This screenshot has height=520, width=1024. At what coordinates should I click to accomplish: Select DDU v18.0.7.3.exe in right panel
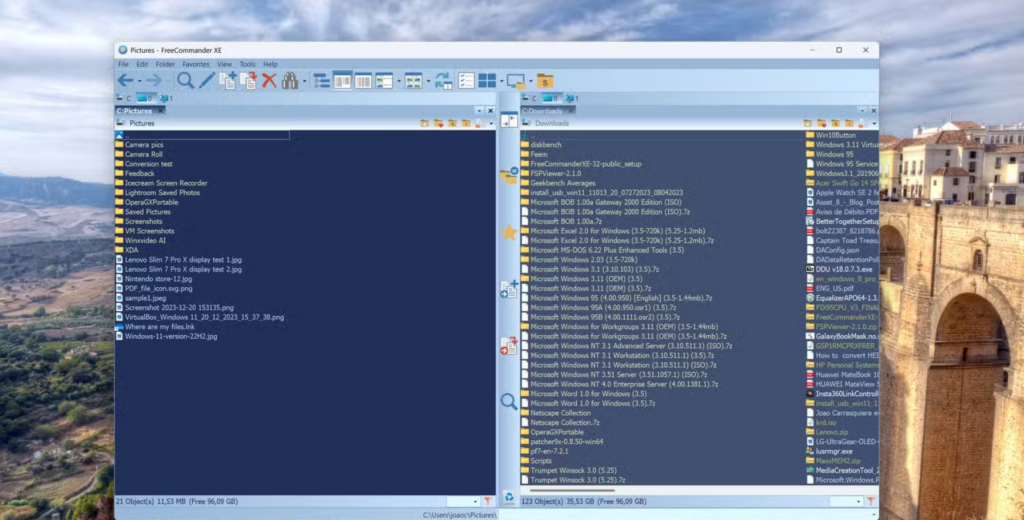click(844, 269)
